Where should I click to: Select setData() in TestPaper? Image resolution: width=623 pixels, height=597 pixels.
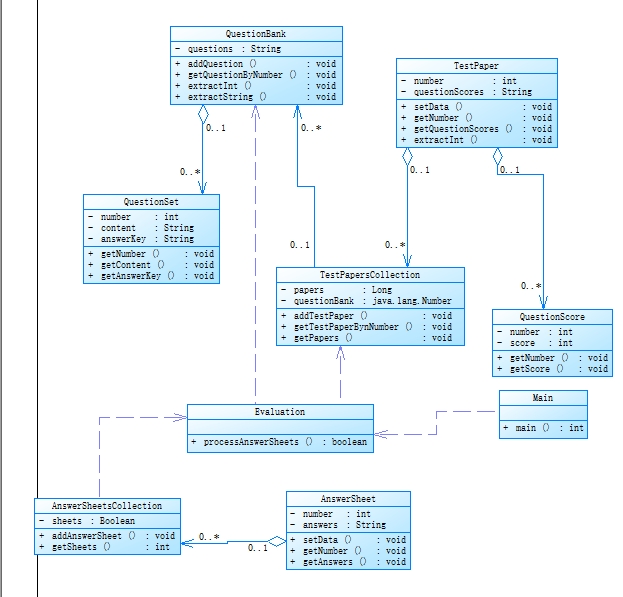coord(476,107)
